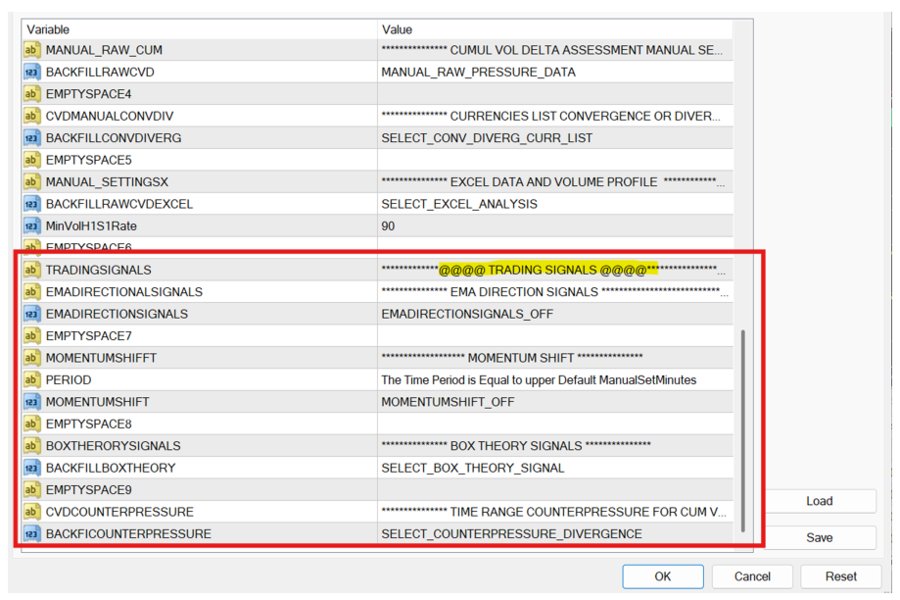
Task: Click the numeric icon beside BACKFILLRAWCVD
Action: coord(31,72)
